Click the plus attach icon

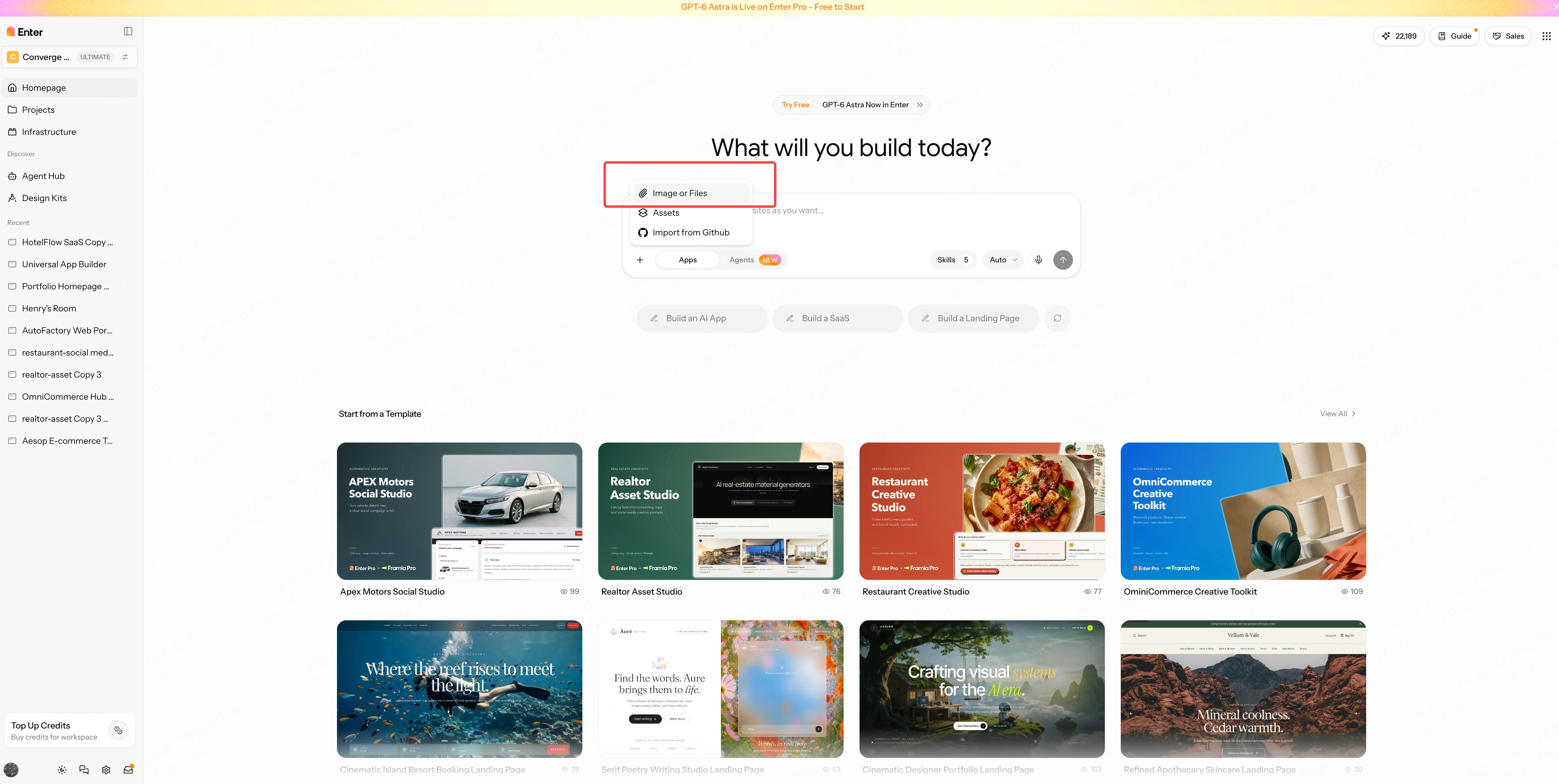click(x=640, y=260)
